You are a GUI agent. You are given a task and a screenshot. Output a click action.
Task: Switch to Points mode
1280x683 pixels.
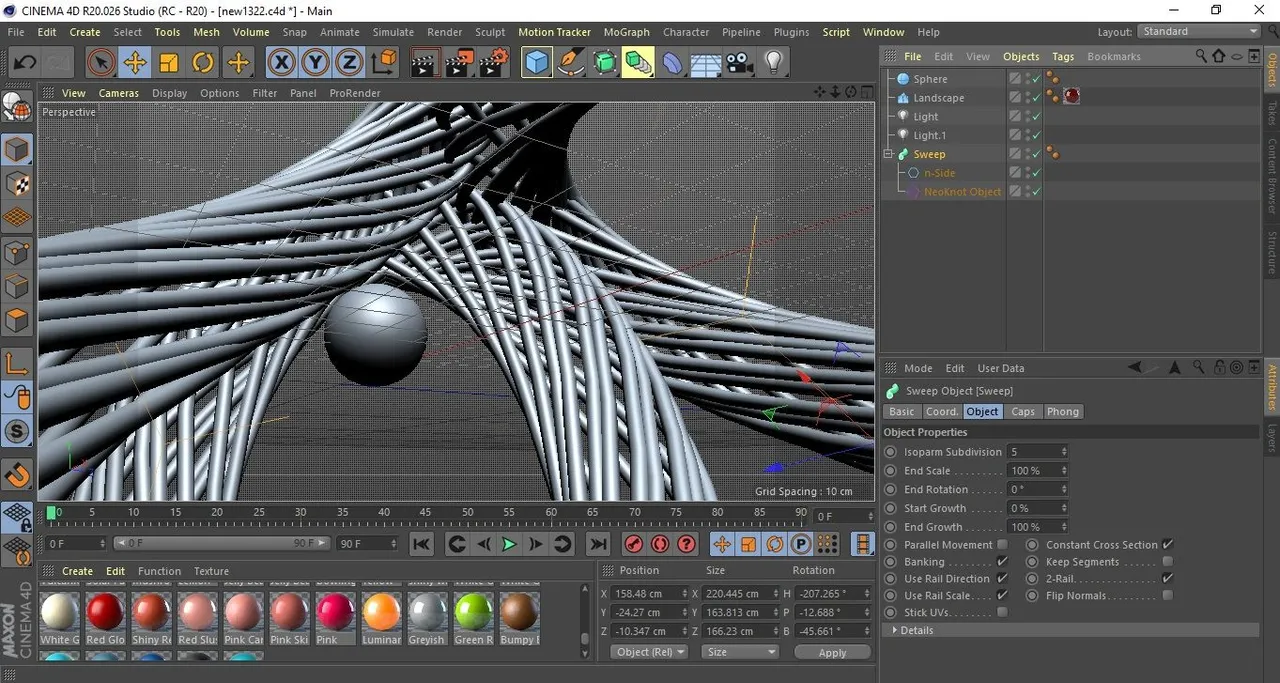(x=17, y=252)
